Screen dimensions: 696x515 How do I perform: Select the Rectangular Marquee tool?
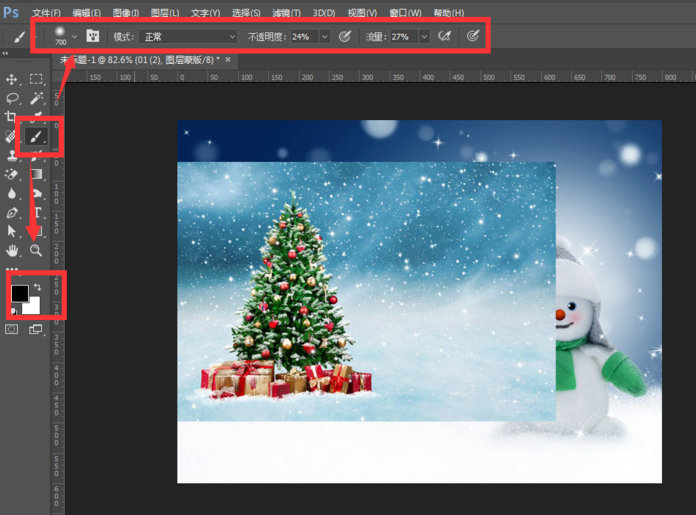36,79
